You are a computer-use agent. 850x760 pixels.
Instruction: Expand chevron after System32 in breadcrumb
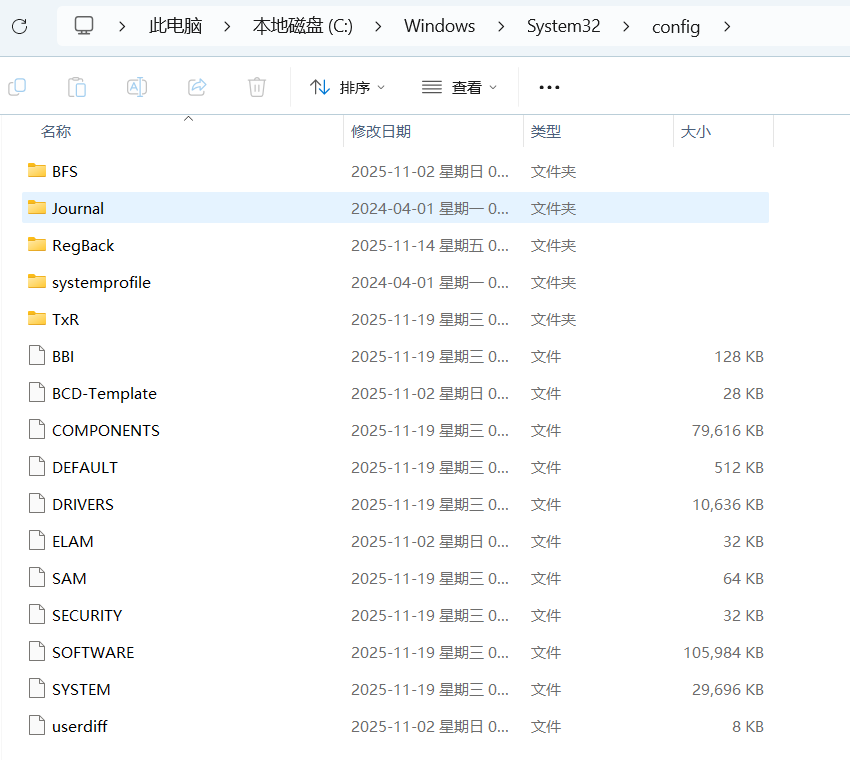626,27
